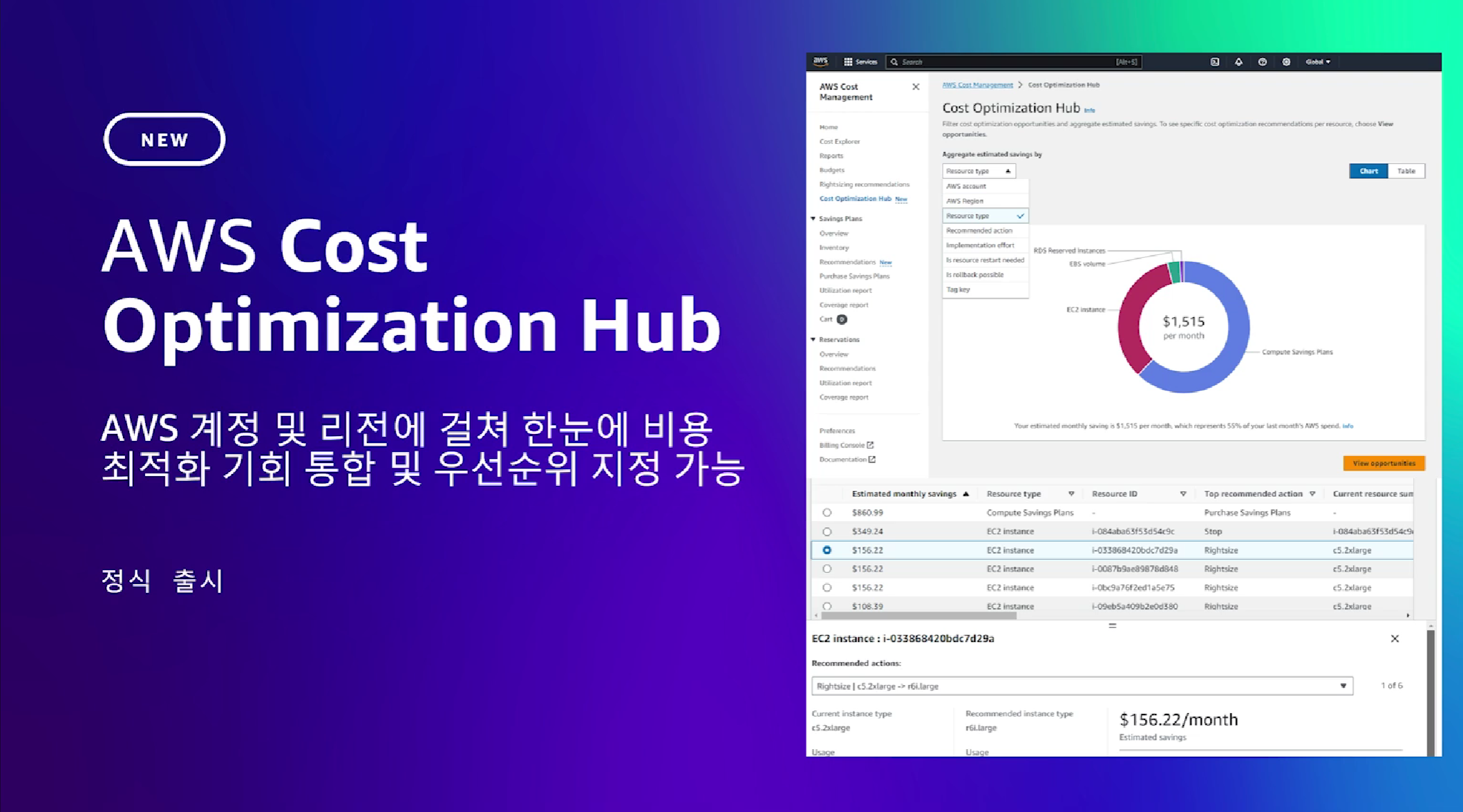This screenshot has width=1463, height=812.
Task: Switch to Chart view
Action: [1368, 171]
